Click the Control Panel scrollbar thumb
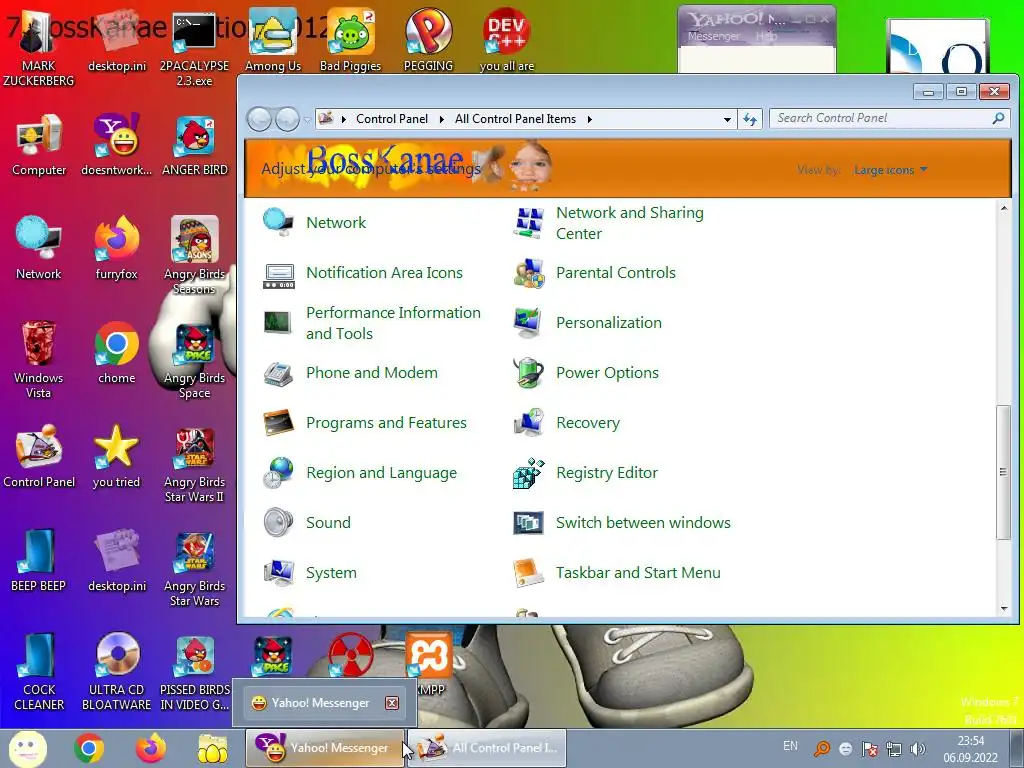 coord(1004,472)
